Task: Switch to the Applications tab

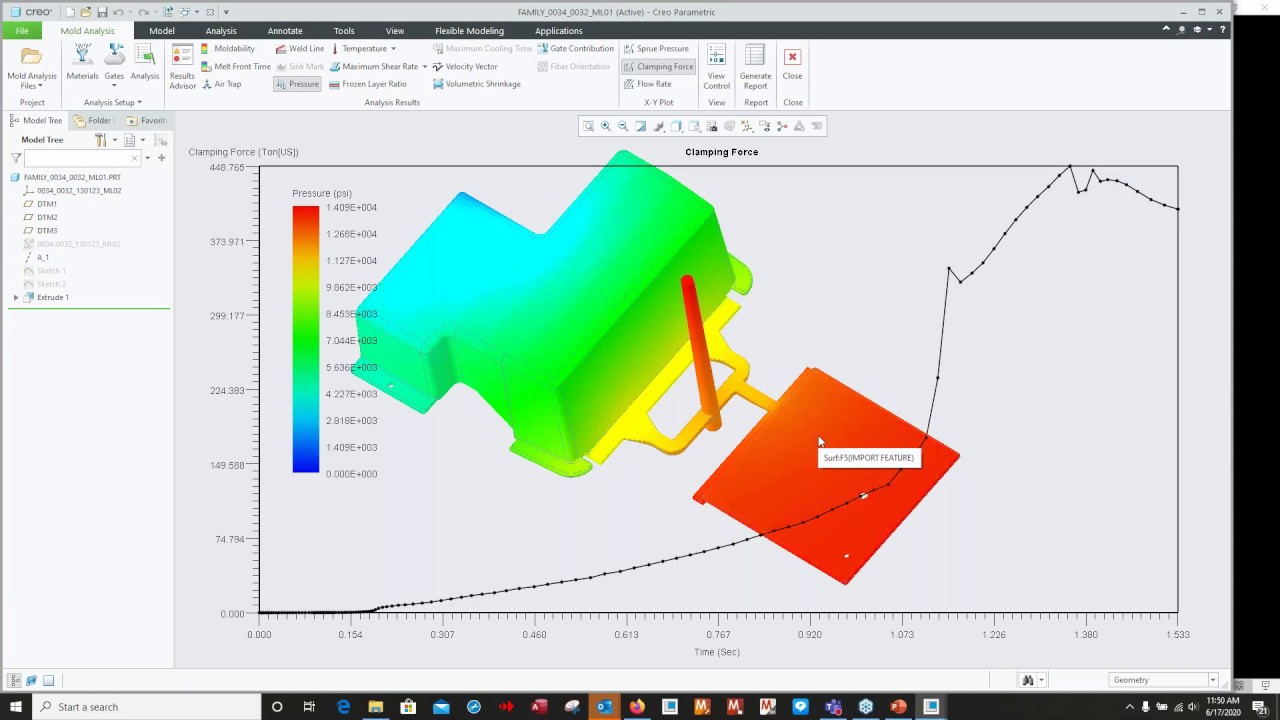Action: click(558, 31)
